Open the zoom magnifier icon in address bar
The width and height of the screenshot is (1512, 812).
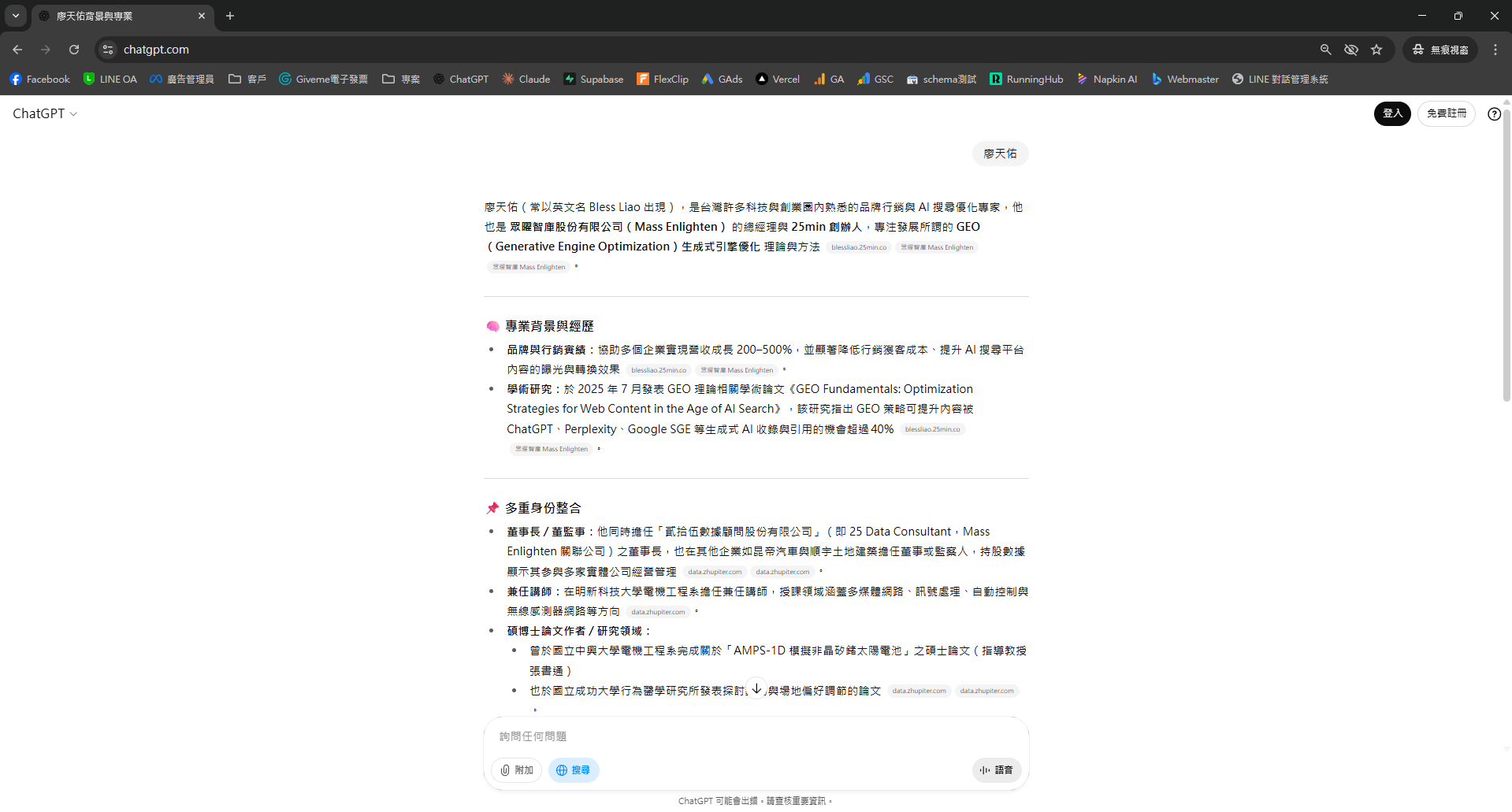(x=1326, y=50)
